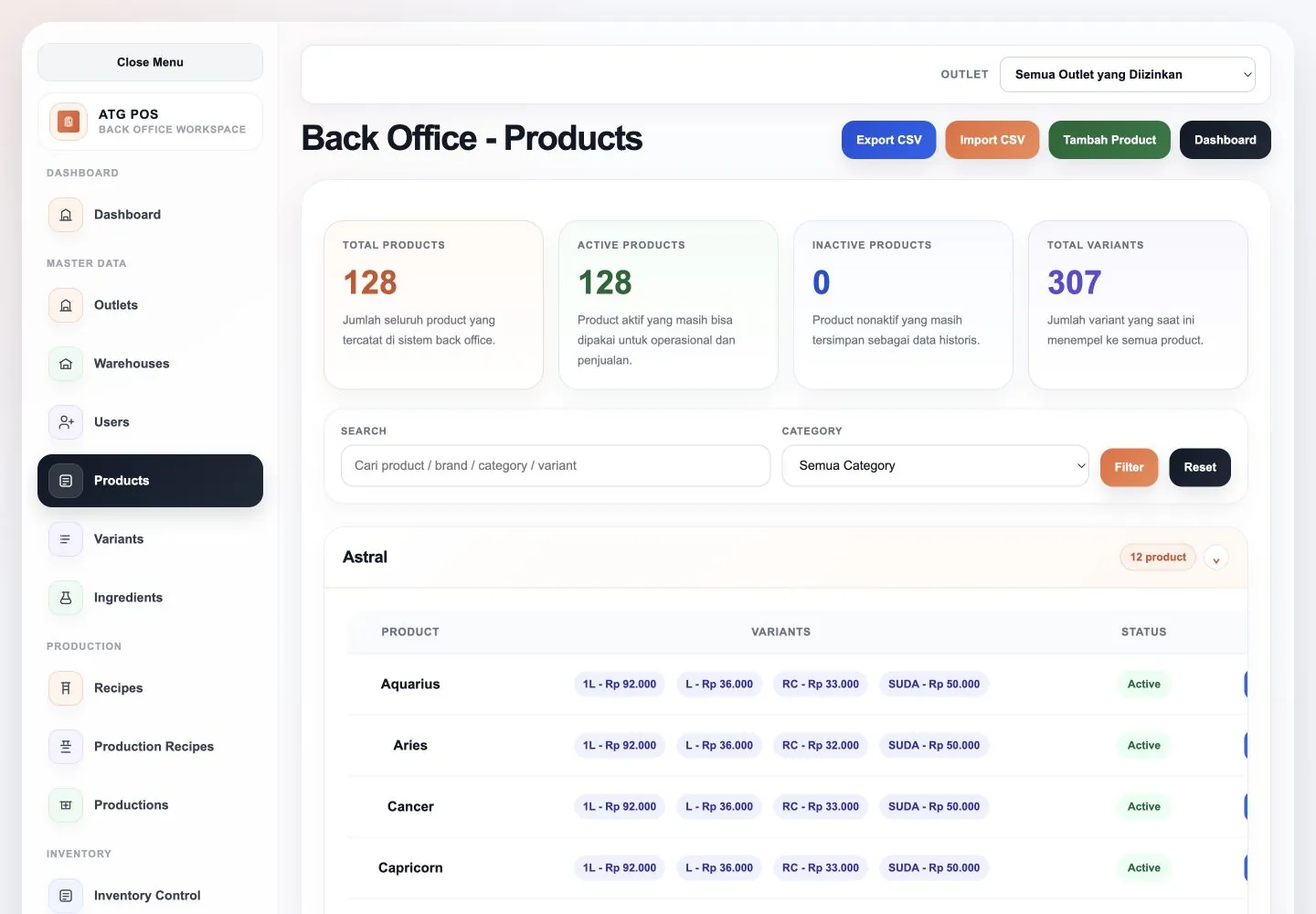Viewport: 1316px width, 914px height.
Task: Click the Astral brand heading
Action: (x=365, y=558)
